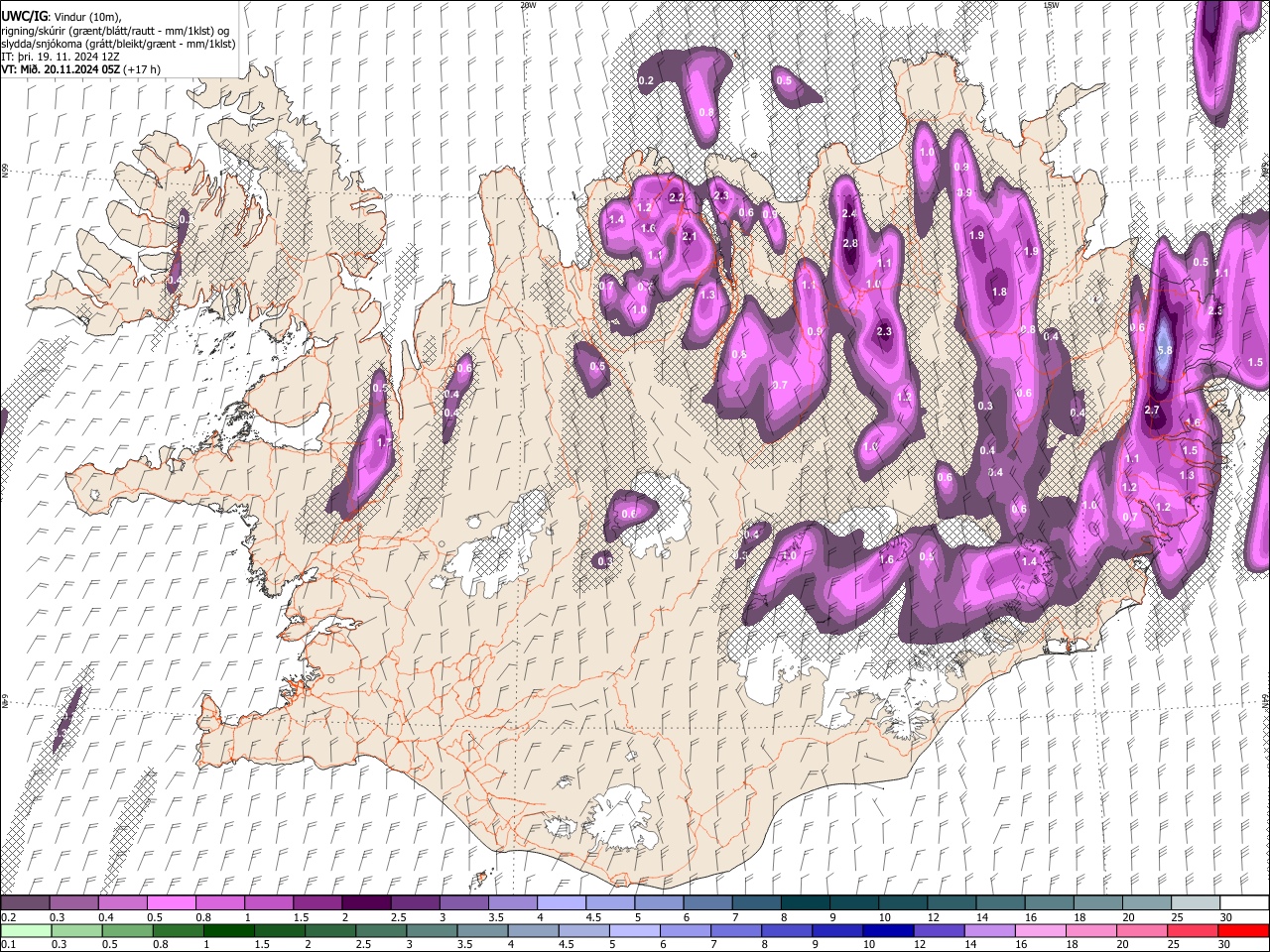Click the 5.8 precipitation value in the east

(x=1166, y=350)
